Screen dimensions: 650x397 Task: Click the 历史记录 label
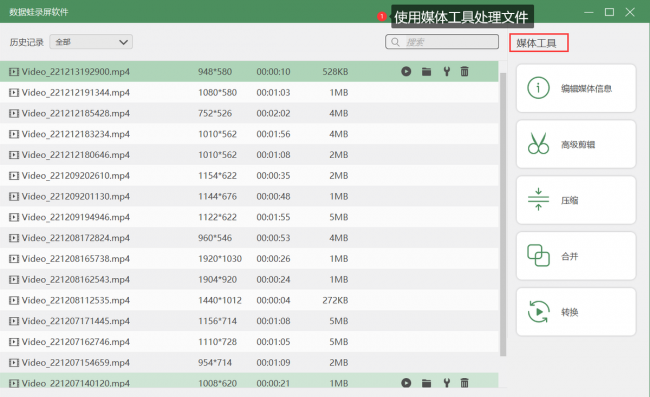(27, 42)
